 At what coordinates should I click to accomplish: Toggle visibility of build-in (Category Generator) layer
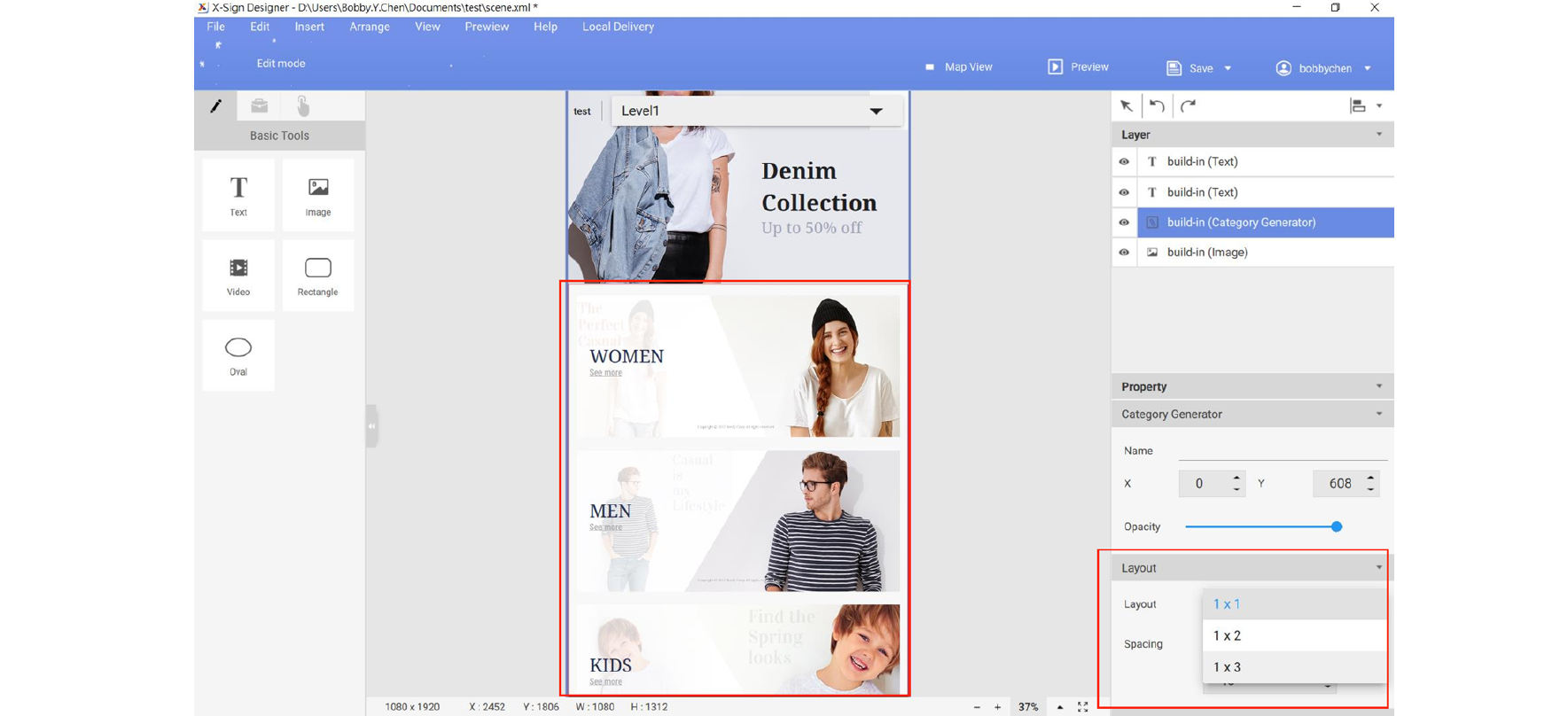(x=1124, y=222)
